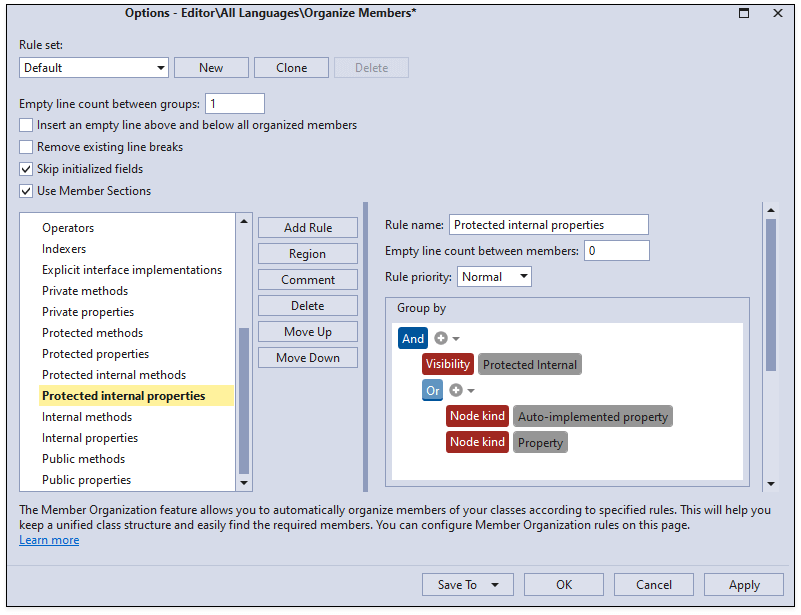Click the Visibility condition badge

coord(447,364)
